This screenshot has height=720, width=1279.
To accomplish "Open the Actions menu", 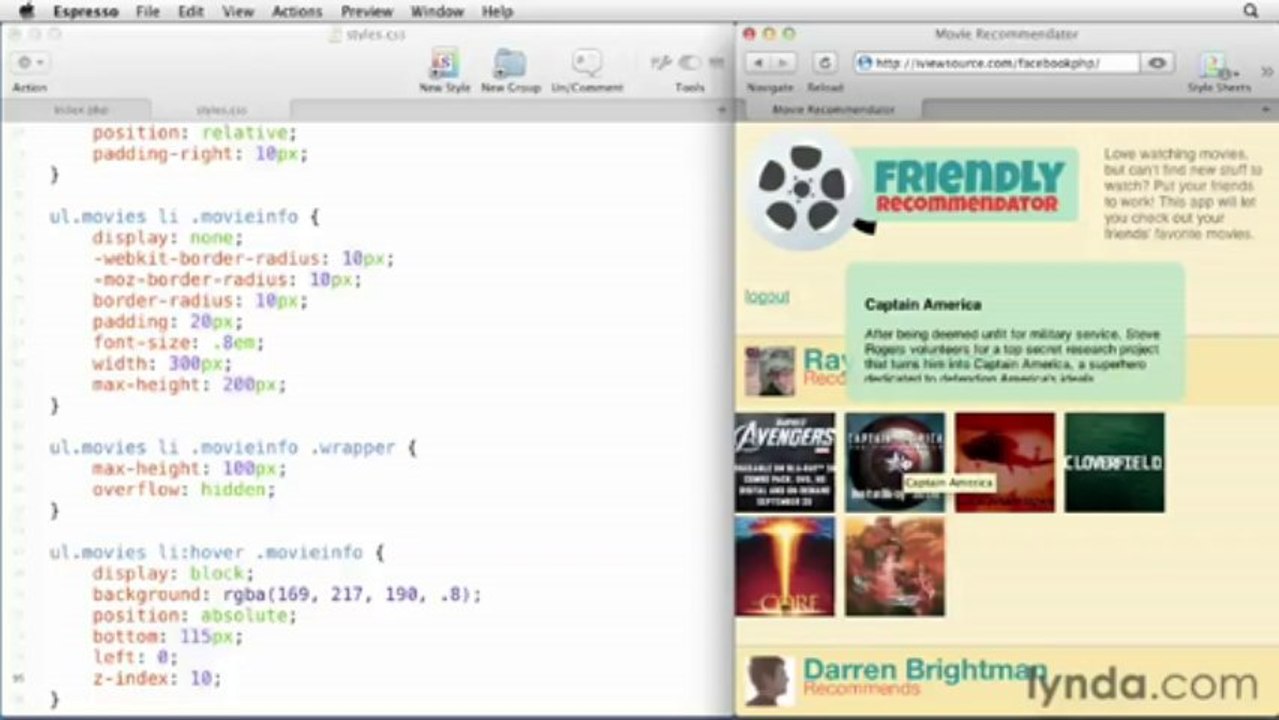I will click(297, 11).
